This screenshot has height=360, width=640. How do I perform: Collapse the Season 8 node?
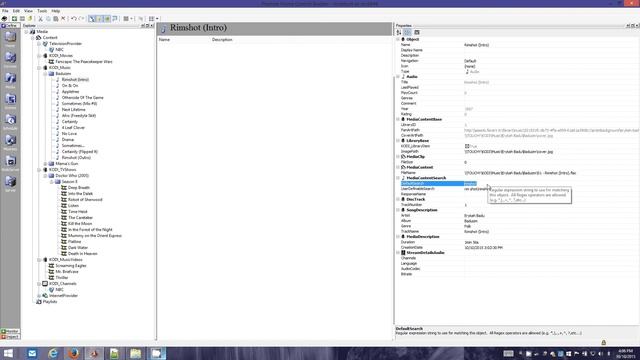[51, 182]
